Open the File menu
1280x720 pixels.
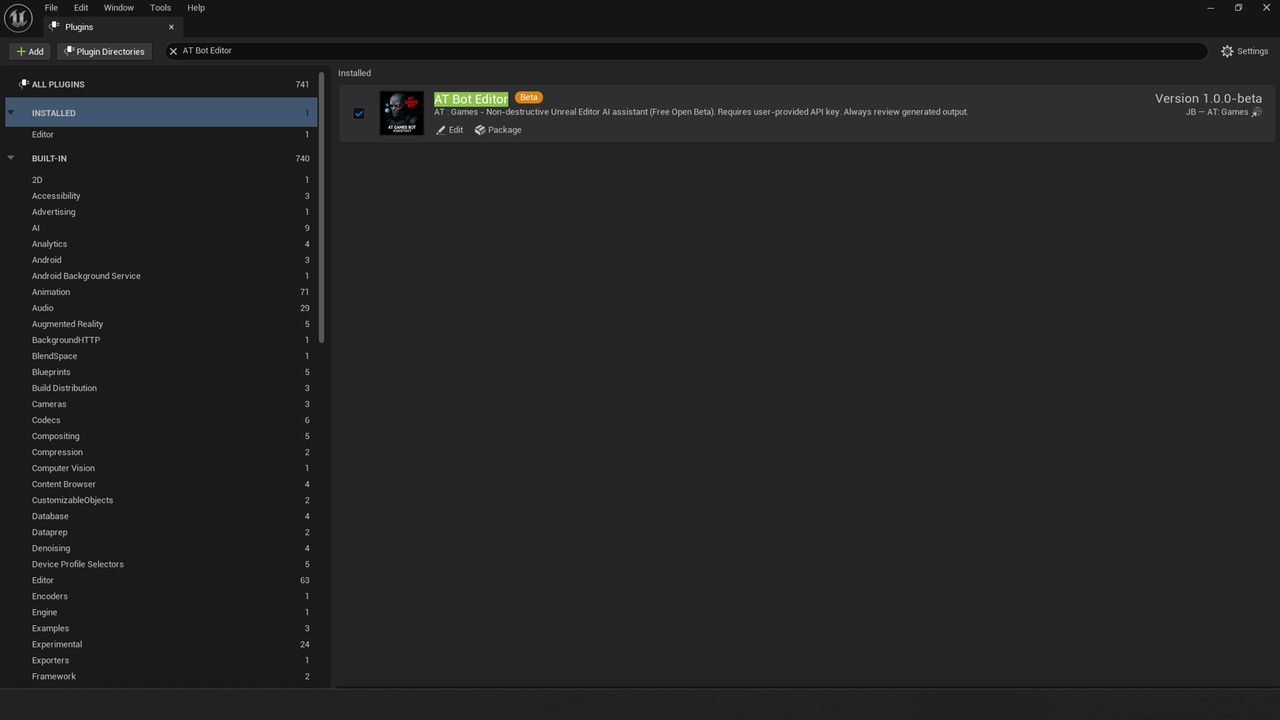point(51,8)
